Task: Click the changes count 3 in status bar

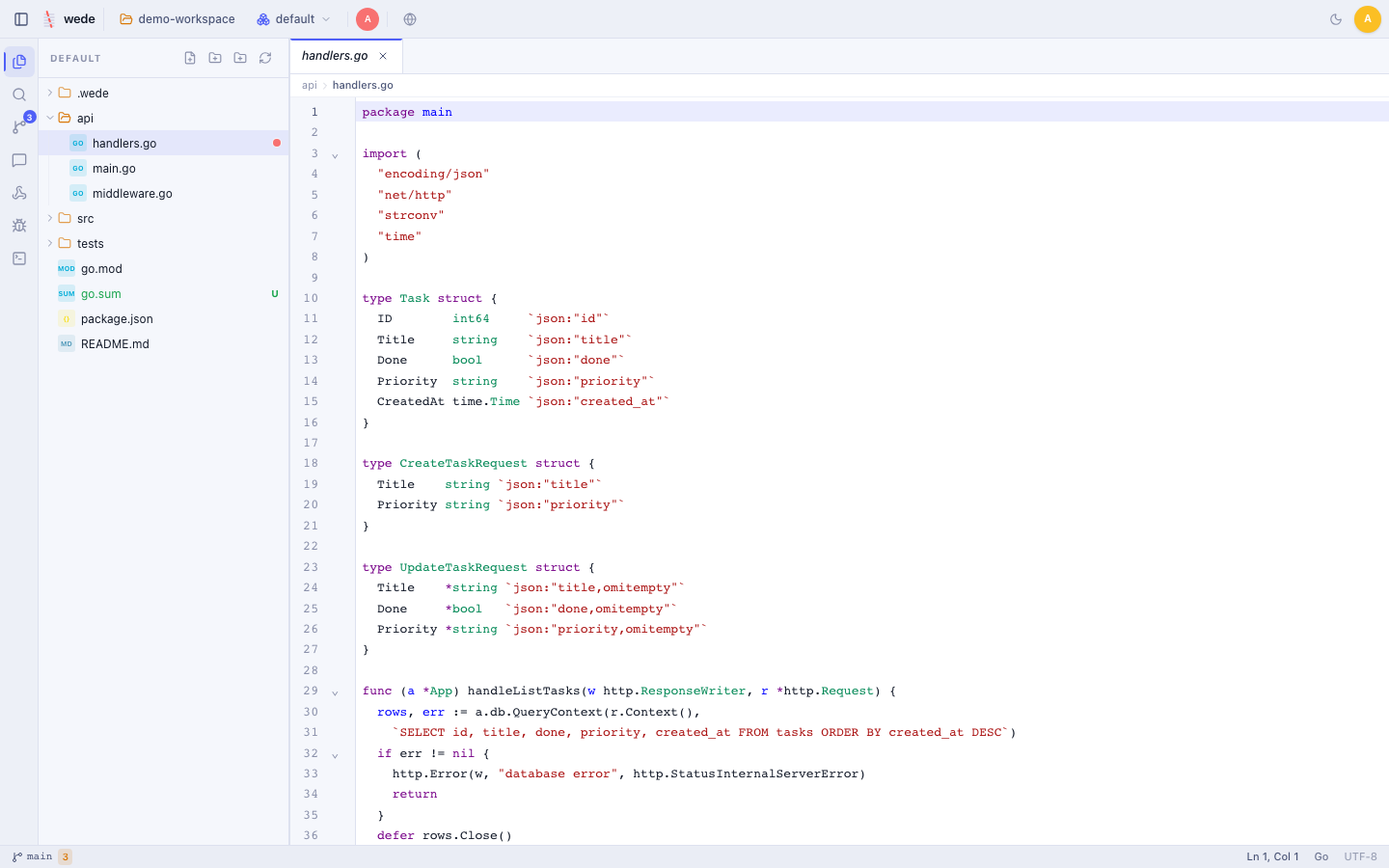Action: [x=65, y=856]
